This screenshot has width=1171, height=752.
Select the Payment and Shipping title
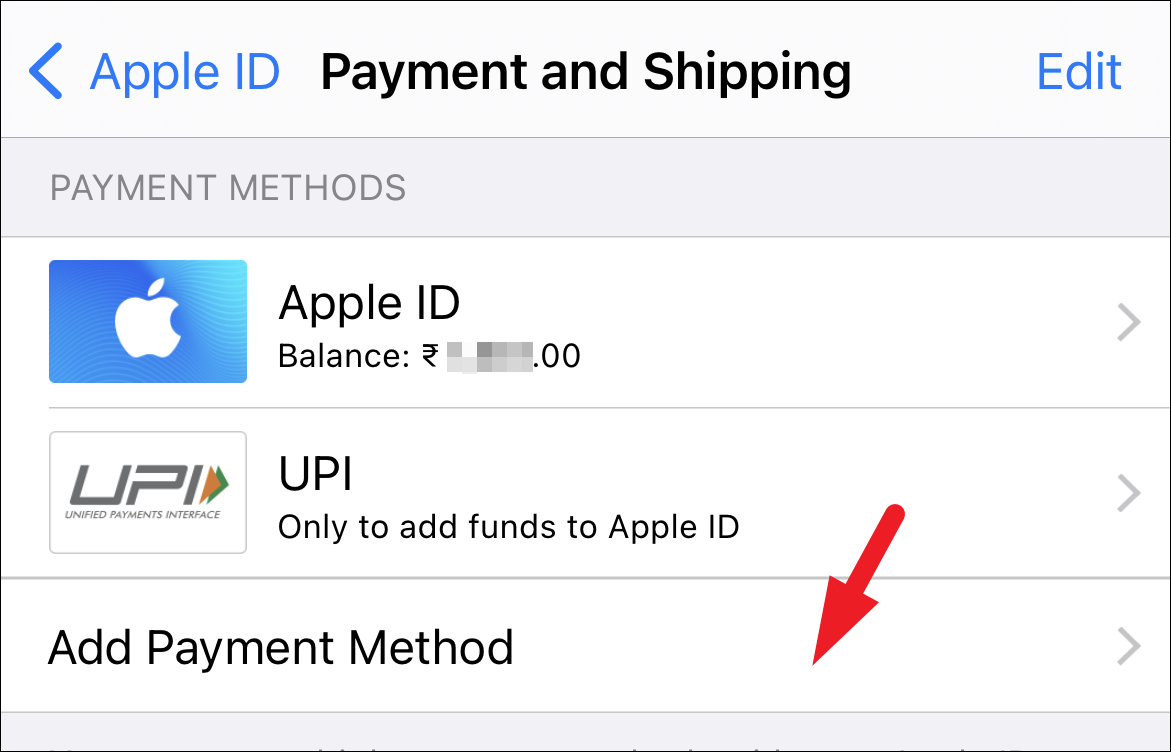point(585,71)
